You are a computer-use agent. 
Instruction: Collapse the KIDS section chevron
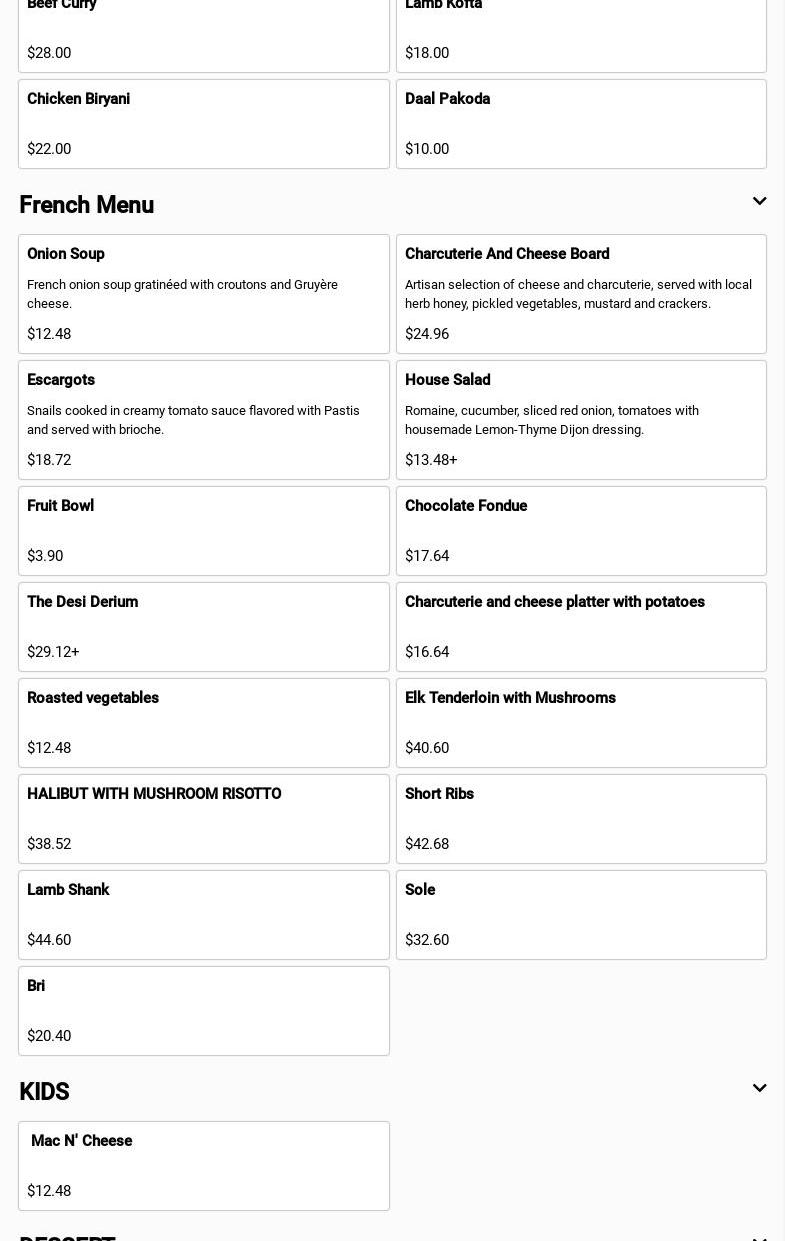coord(759,1088)
